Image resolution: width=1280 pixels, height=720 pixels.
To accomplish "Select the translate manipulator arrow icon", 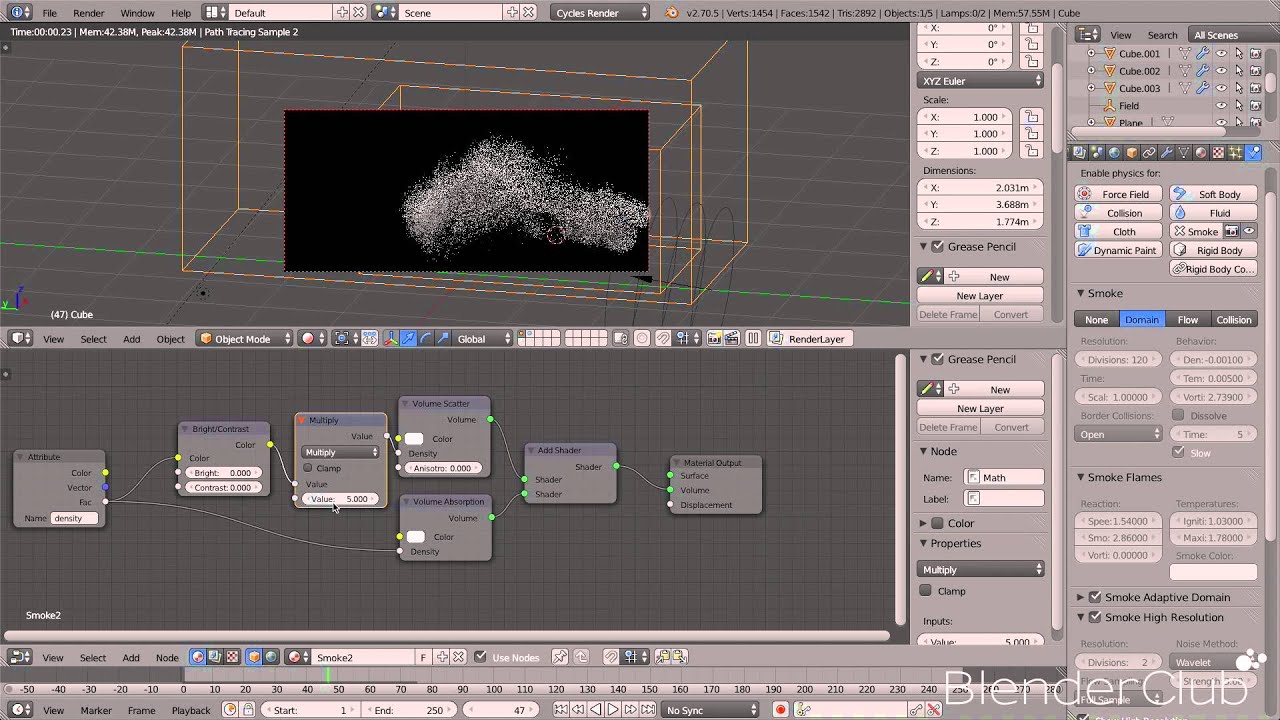I will tap(408, 339).
